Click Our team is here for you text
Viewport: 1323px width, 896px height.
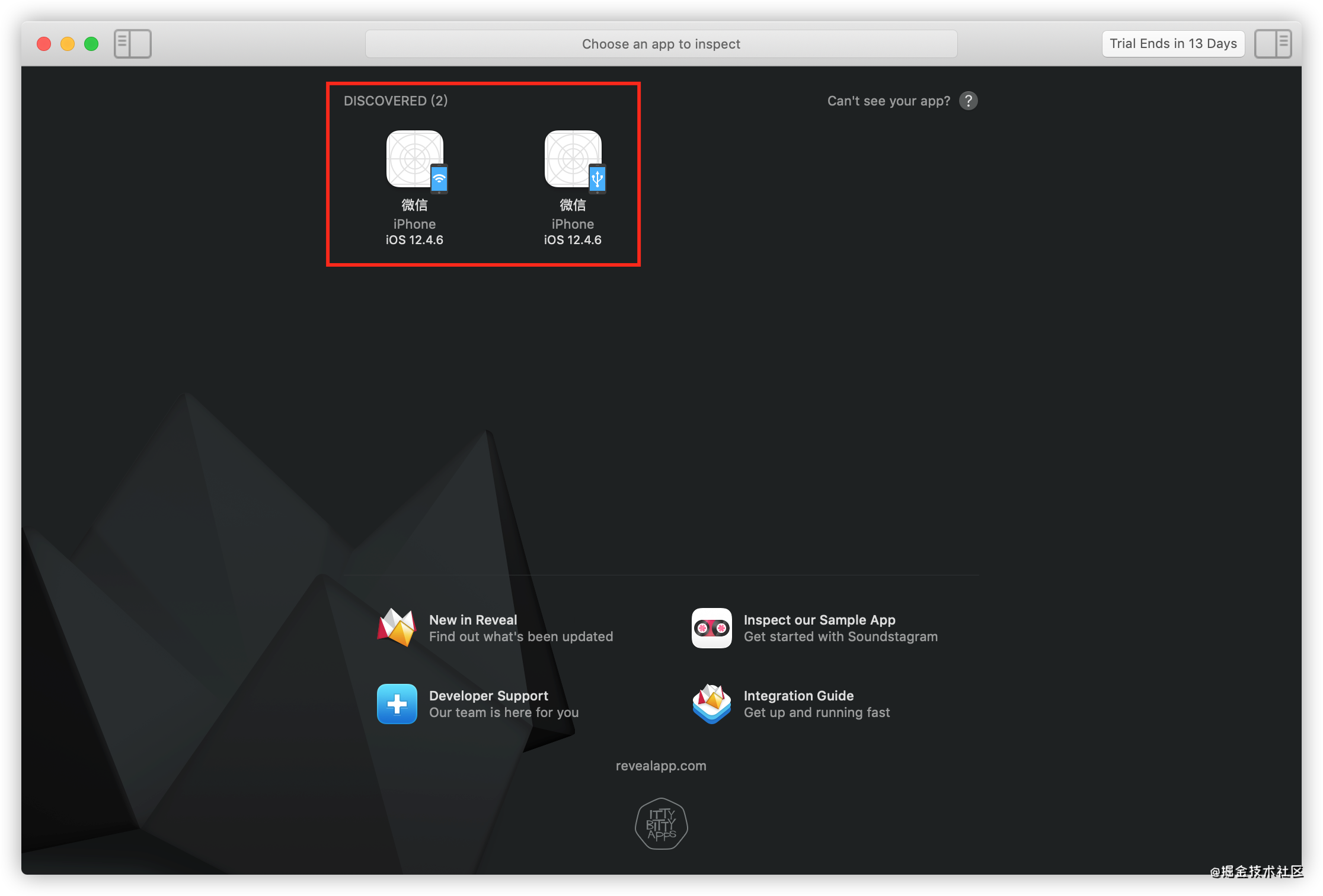pyautogui.click(x=503, y=712)
